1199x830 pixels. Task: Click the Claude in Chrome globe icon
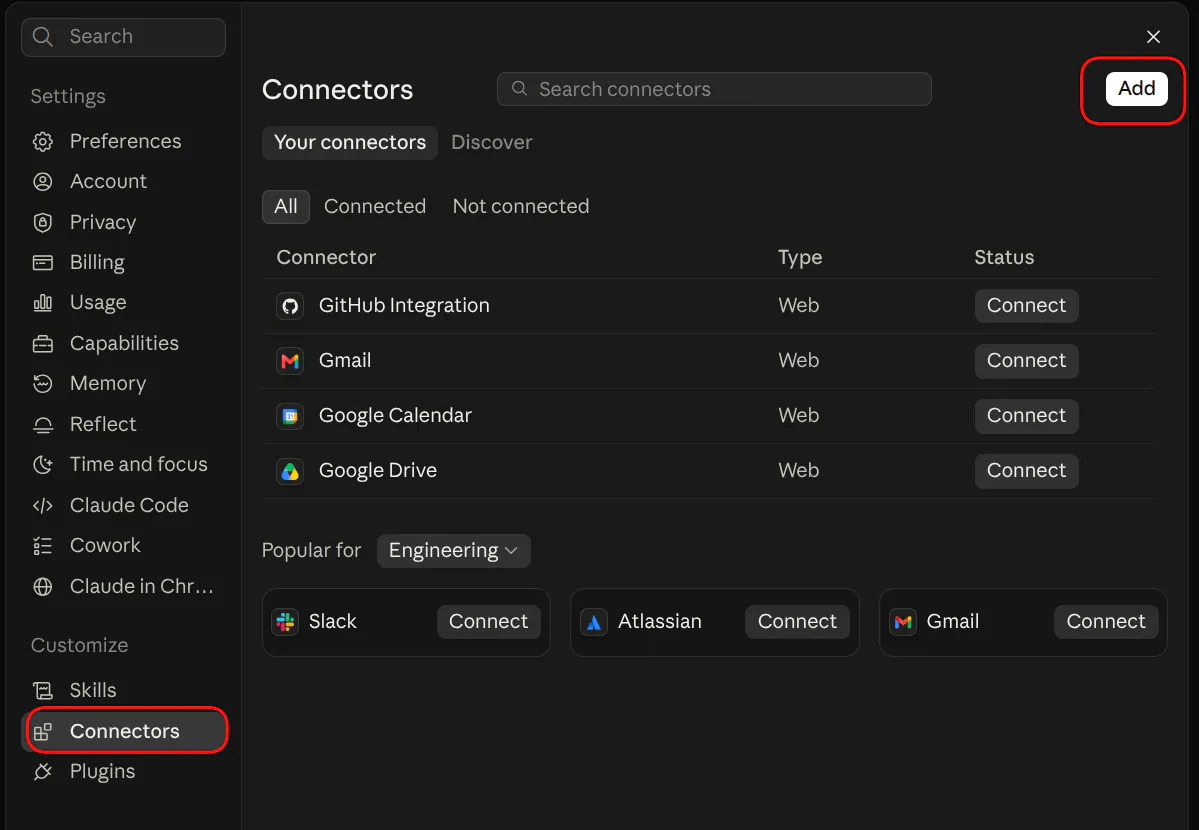click(x=43, y=587)
